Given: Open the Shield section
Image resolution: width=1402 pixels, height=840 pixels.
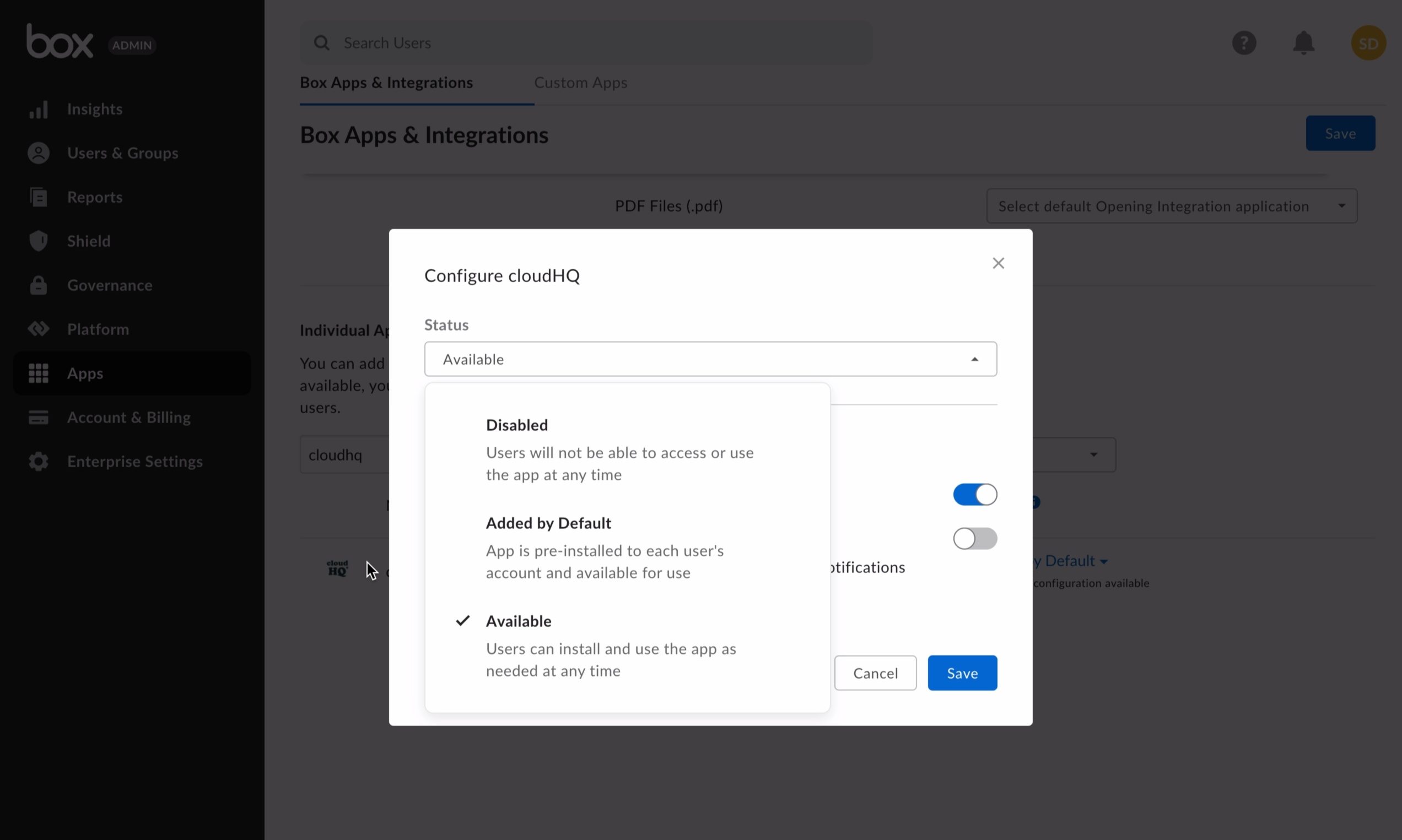Looking at the screenshot, I should [x=88, y=241].
